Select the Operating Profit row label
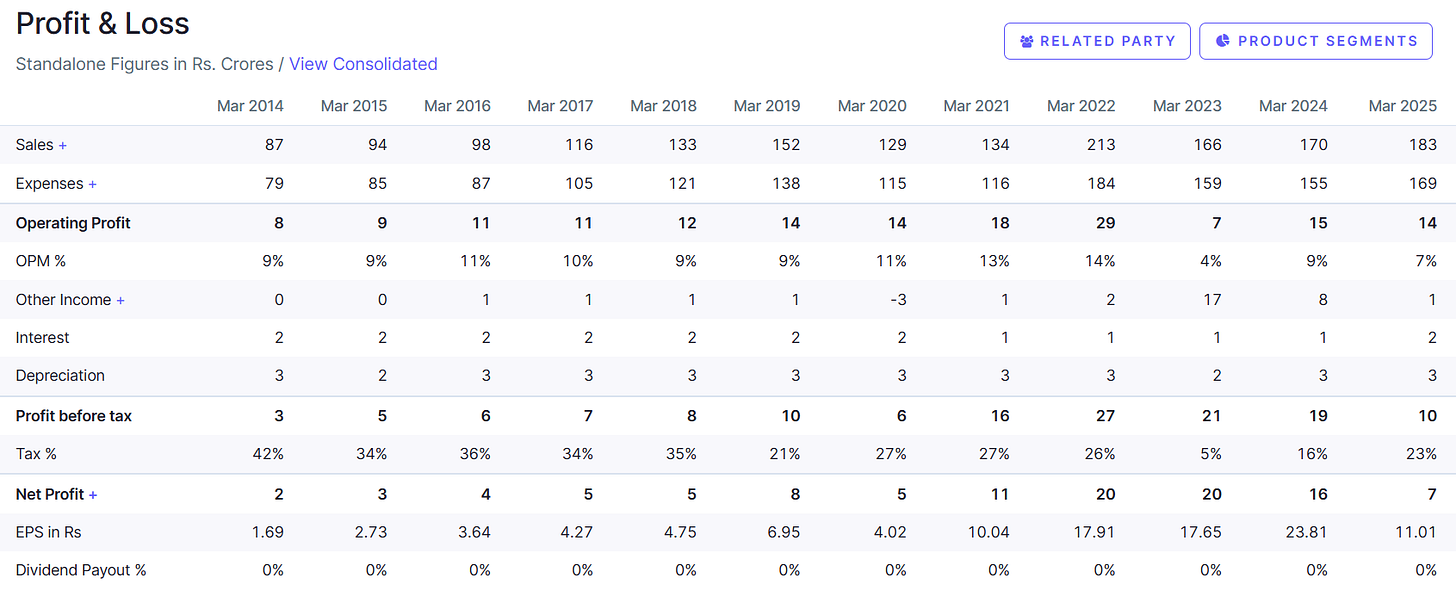Screen dimensions: 1456x592 (73, 223)
